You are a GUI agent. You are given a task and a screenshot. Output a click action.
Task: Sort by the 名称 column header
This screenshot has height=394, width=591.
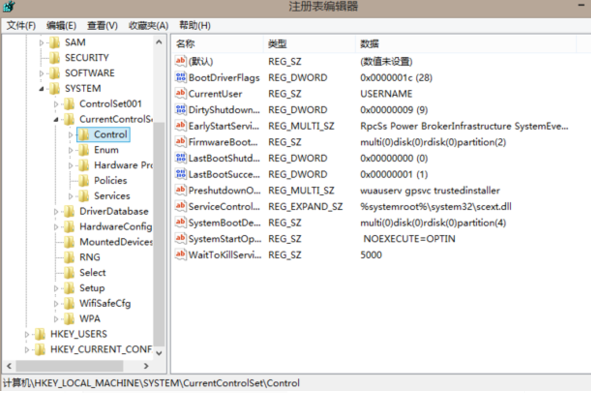[217, 44]
